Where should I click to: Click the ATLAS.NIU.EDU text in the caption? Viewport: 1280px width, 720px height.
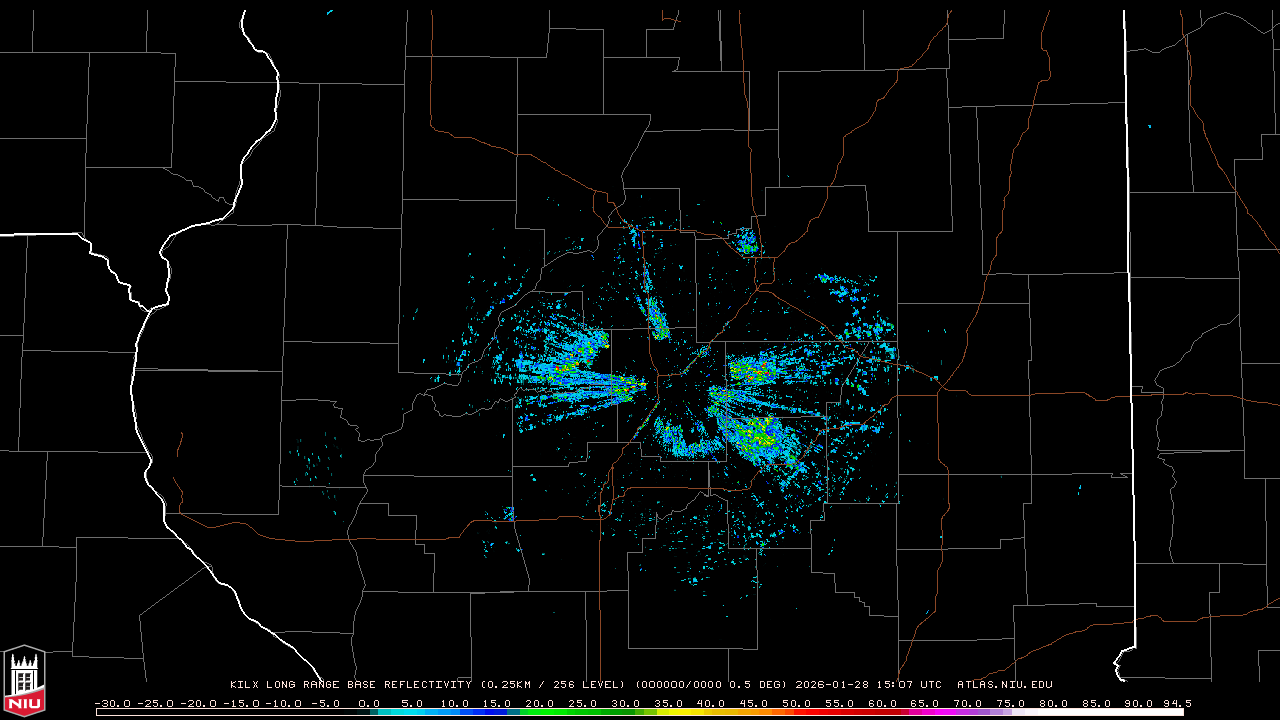tap(1004, 685)
